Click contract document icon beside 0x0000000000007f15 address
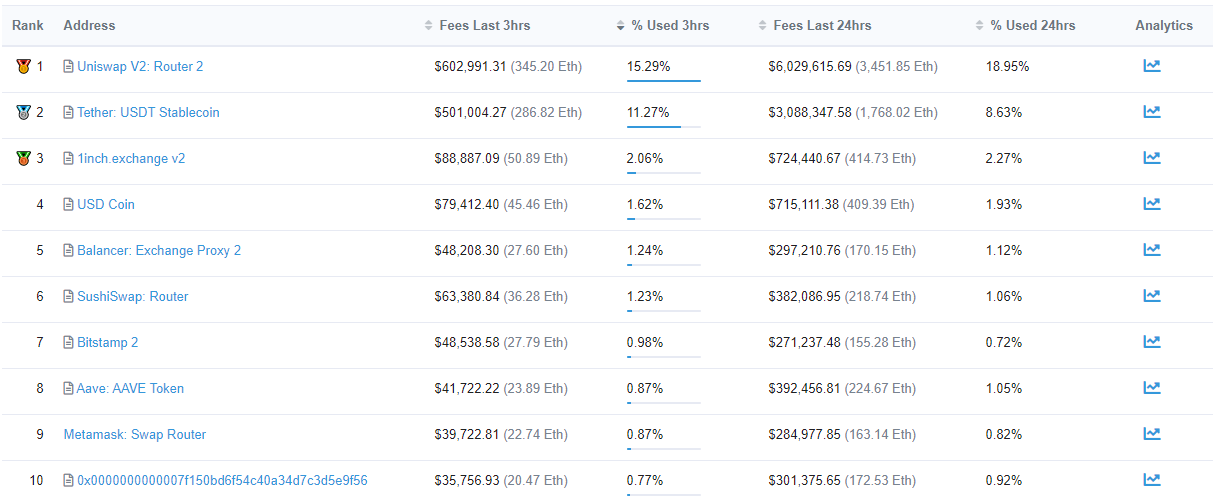 [x=68, y=481]
